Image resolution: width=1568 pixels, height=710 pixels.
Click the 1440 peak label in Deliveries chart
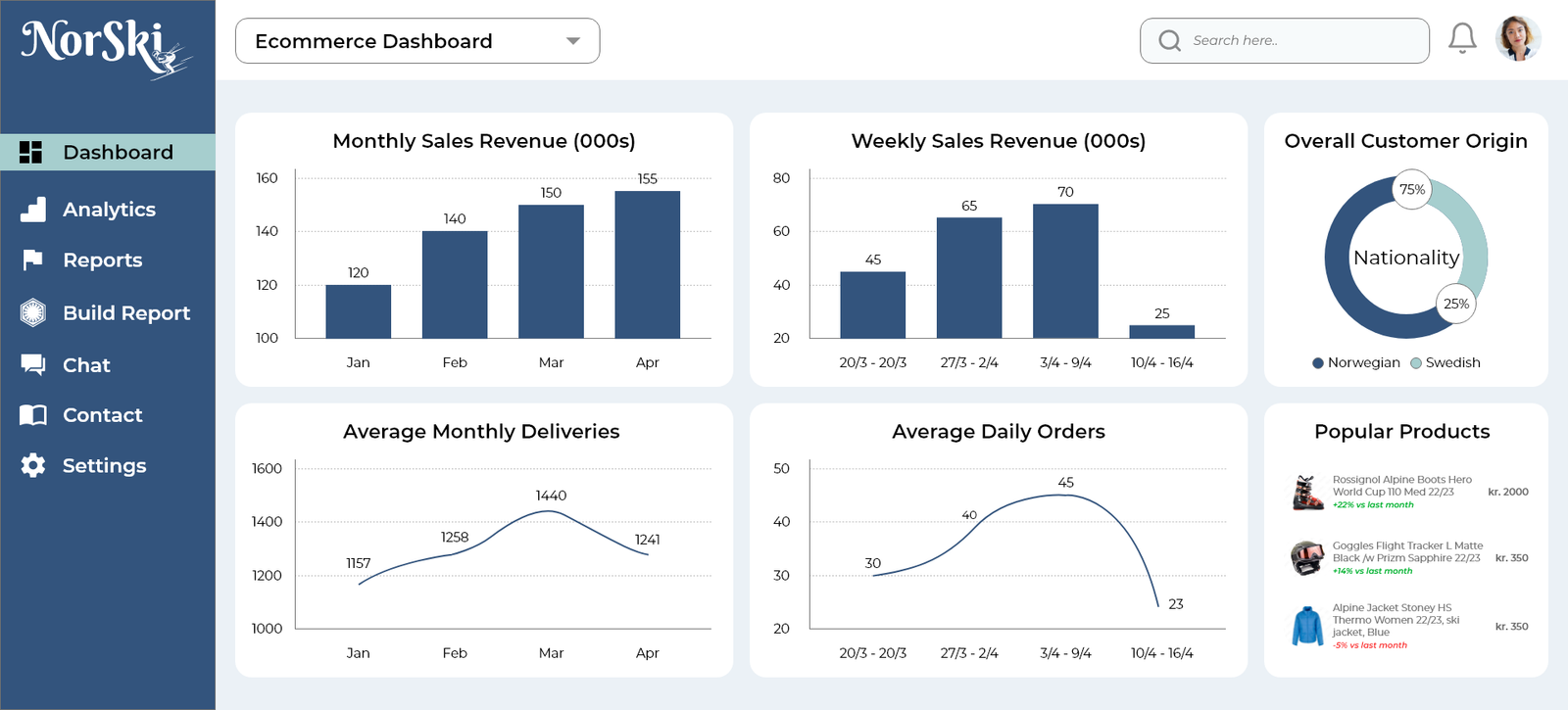coord(551,496)
